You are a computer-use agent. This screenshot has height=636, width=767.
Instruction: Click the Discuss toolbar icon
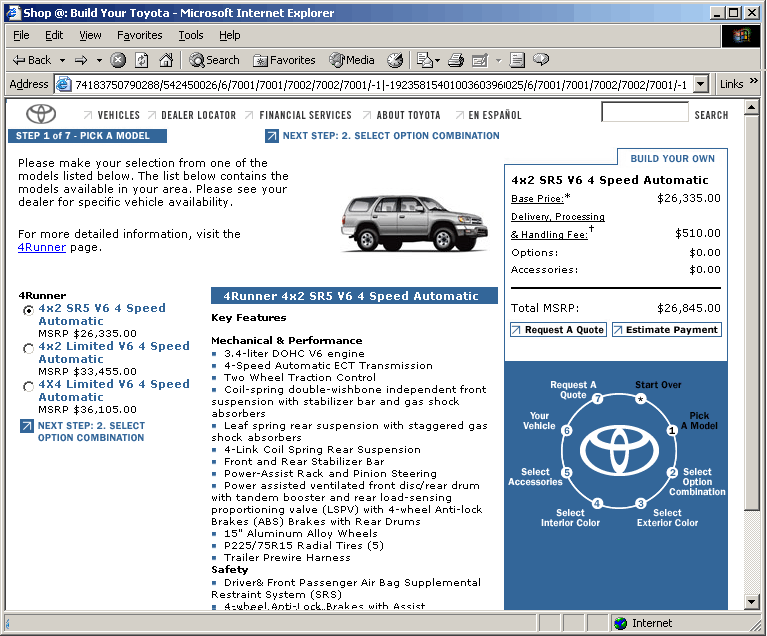click(517, 60)
